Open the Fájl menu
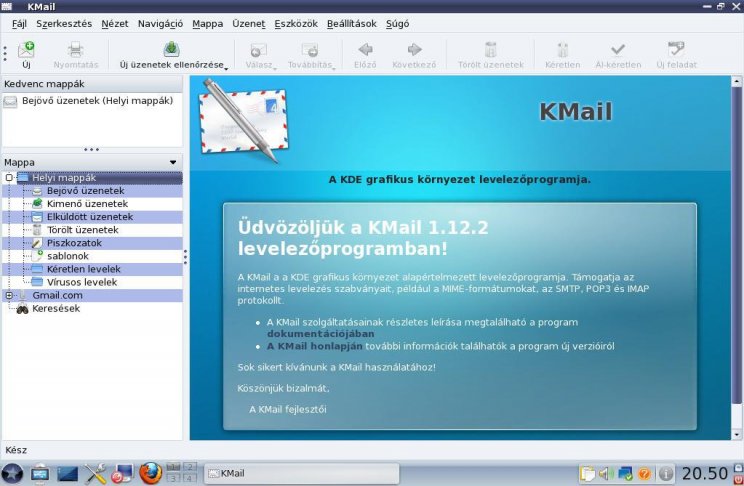This screenshot has height=486, width=744. coord(19,24)
